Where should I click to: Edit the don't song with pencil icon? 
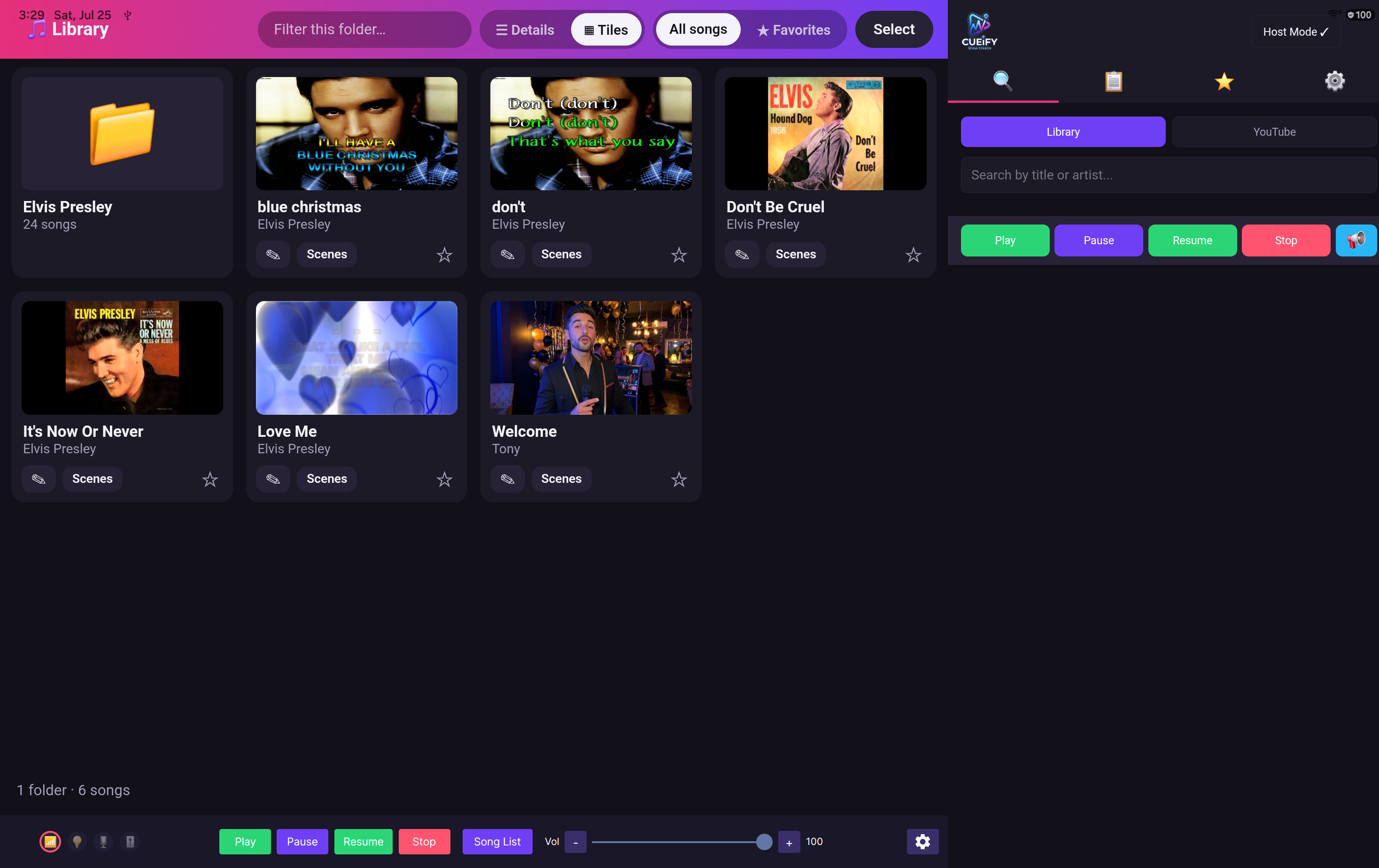(507, 254)
